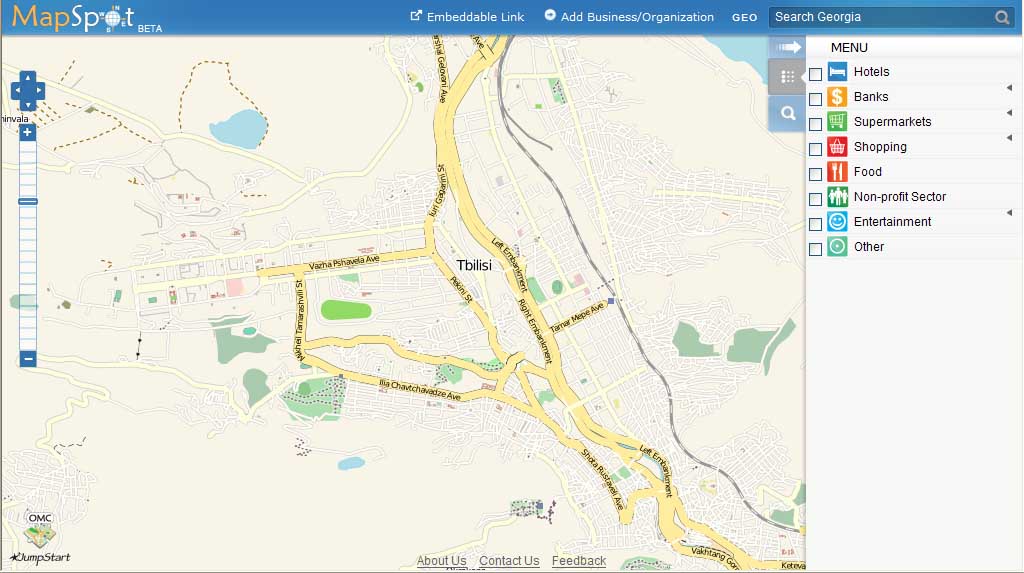Viewport: 1024px width, 573px height.
Task: Tick the Supermarkets checkbox
Action: (815, 124)
